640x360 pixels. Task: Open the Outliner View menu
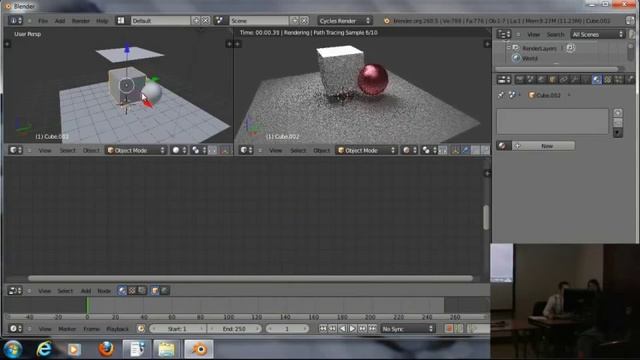point(533,35)
